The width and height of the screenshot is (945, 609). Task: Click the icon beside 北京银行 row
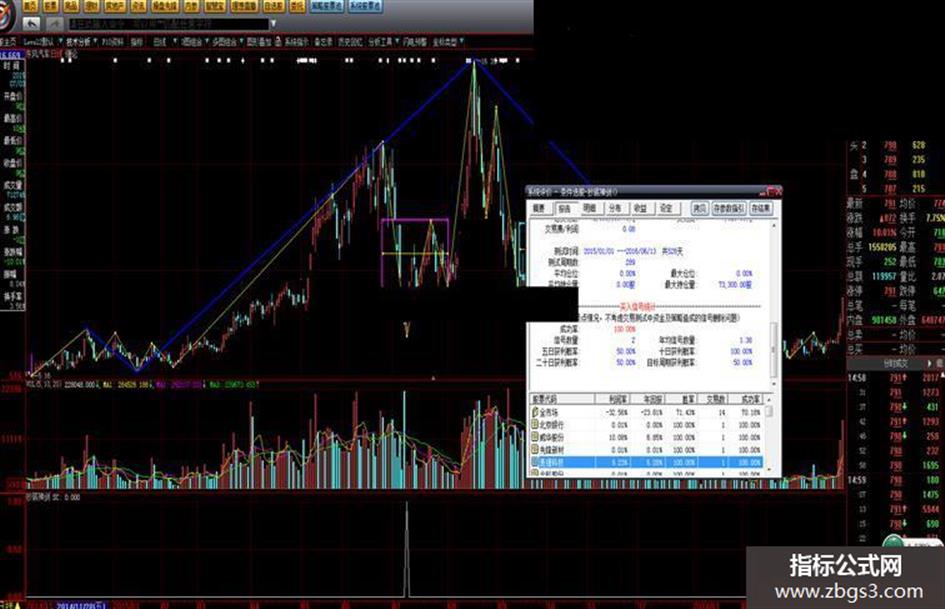coord(535,425)
